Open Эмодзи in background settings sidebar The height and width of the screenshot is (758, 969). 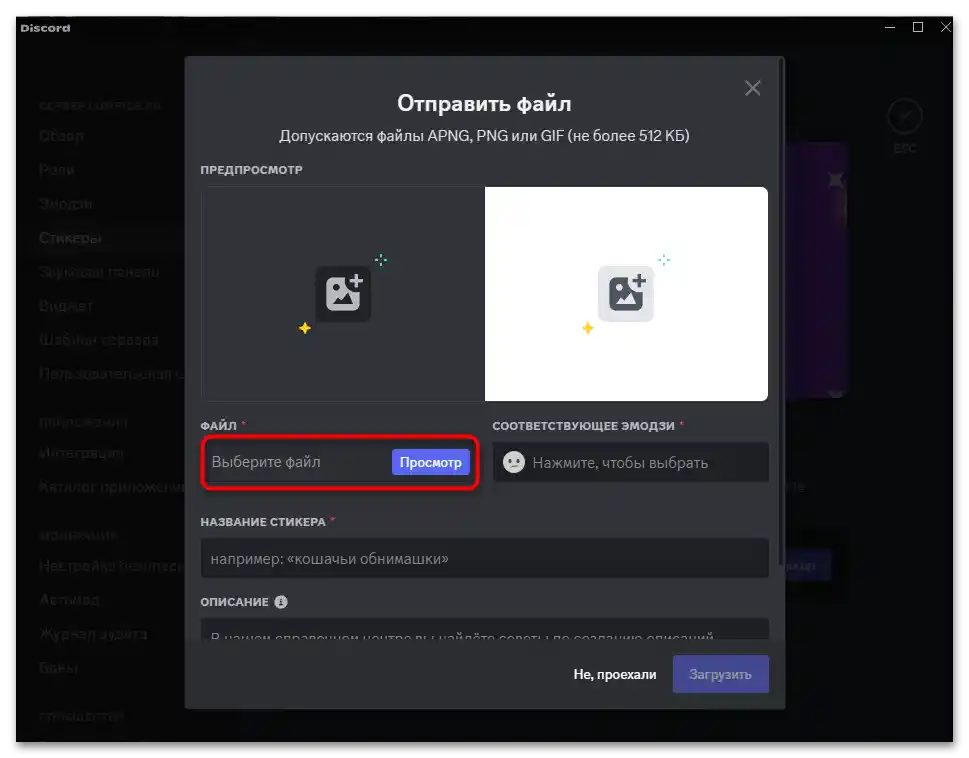click(66, 204)
